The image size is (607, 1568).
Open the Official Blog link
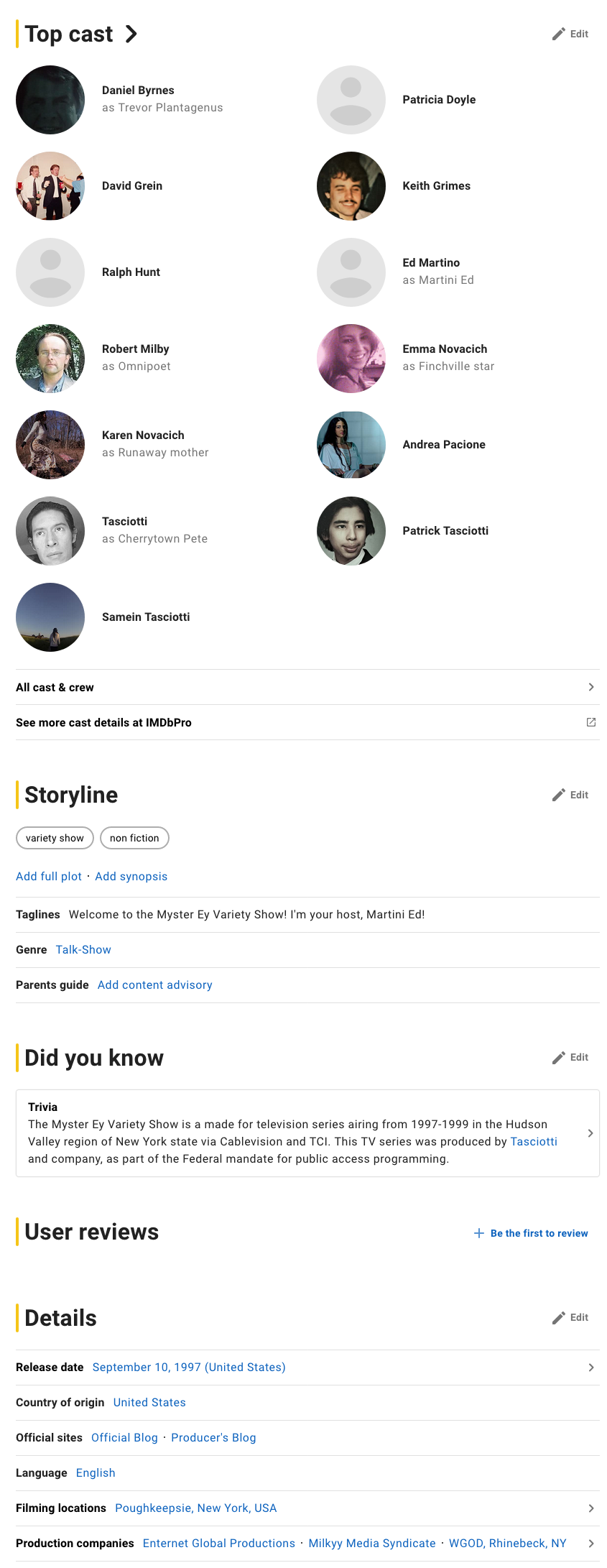[x=124, y=1437]
